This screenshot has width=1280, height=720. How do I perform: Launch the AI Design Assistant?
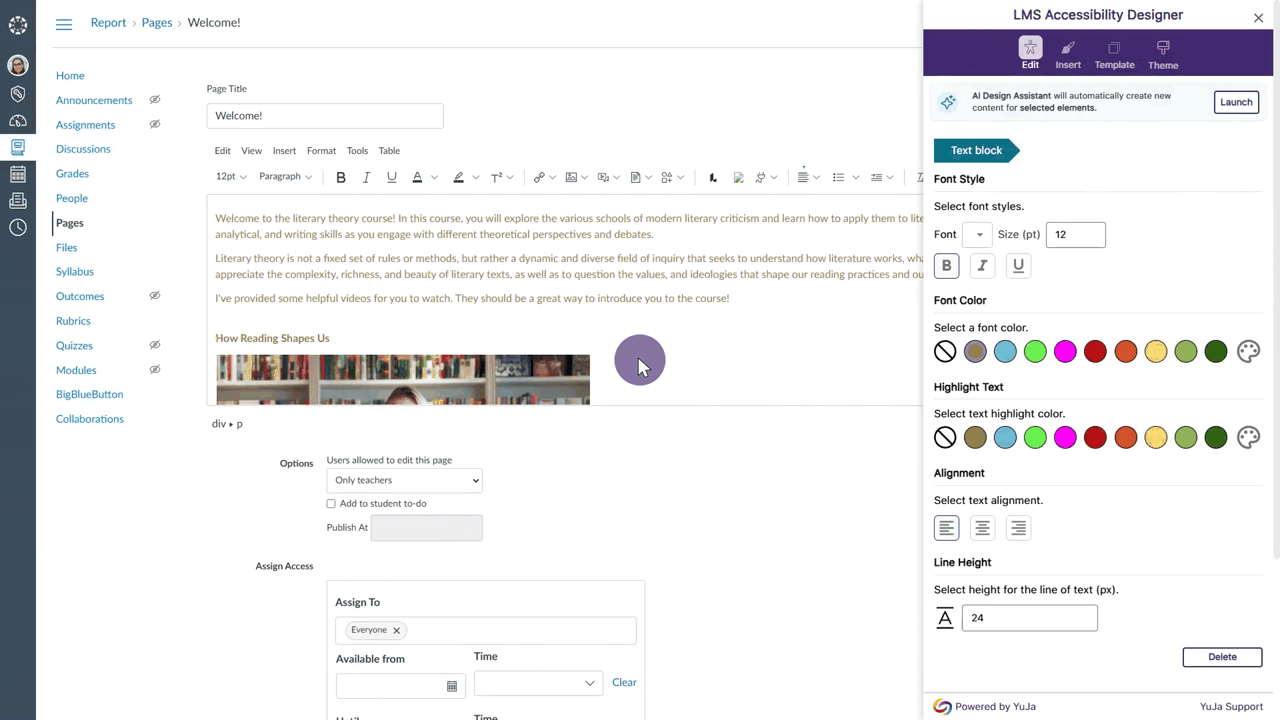1236,102
